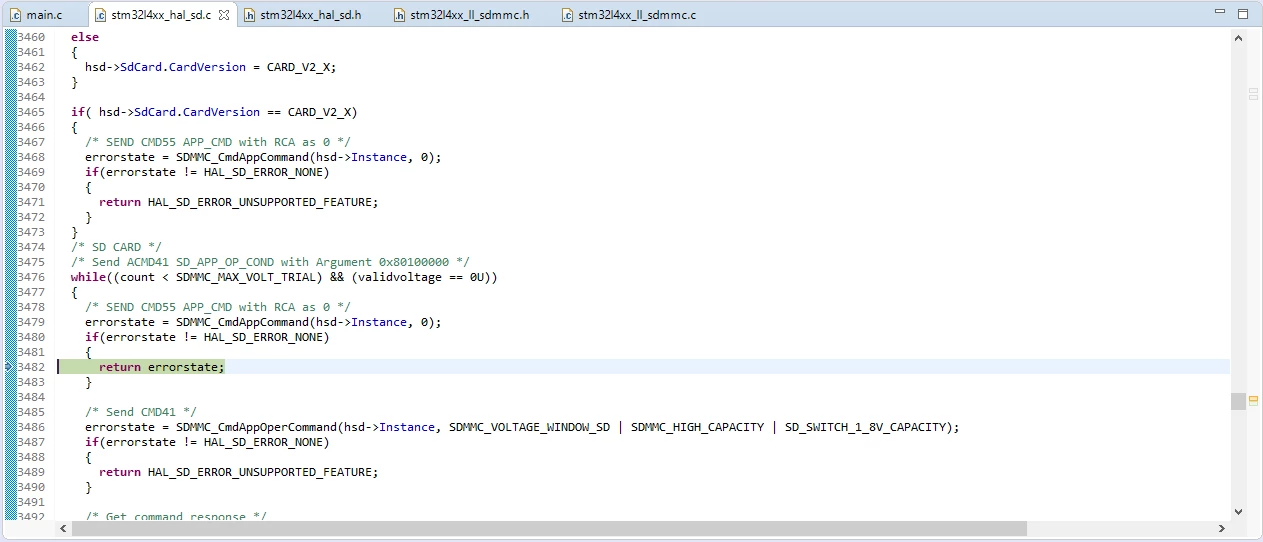The width and height of the screenshot is (1263, 542).
Task: Maximize the editor area
Action: [x=1243, y=13]
